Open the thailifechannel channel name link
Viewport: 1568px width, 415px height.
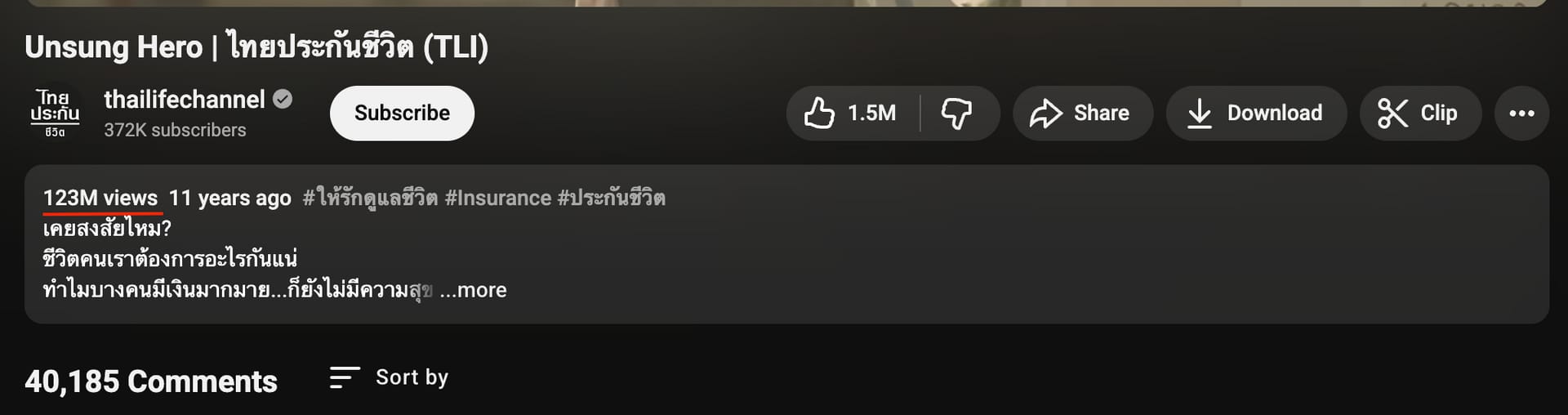coord(185,100)
